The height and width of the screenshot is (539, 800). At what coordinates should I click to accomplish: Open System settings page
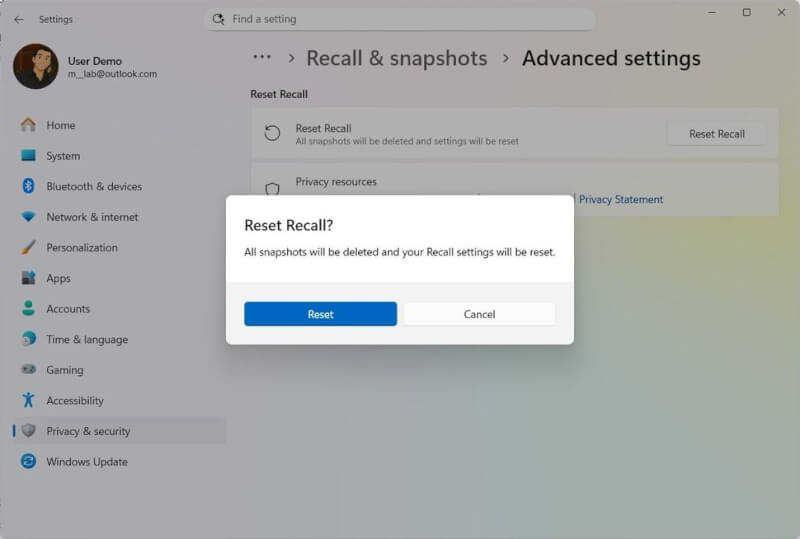pos(63,156)
